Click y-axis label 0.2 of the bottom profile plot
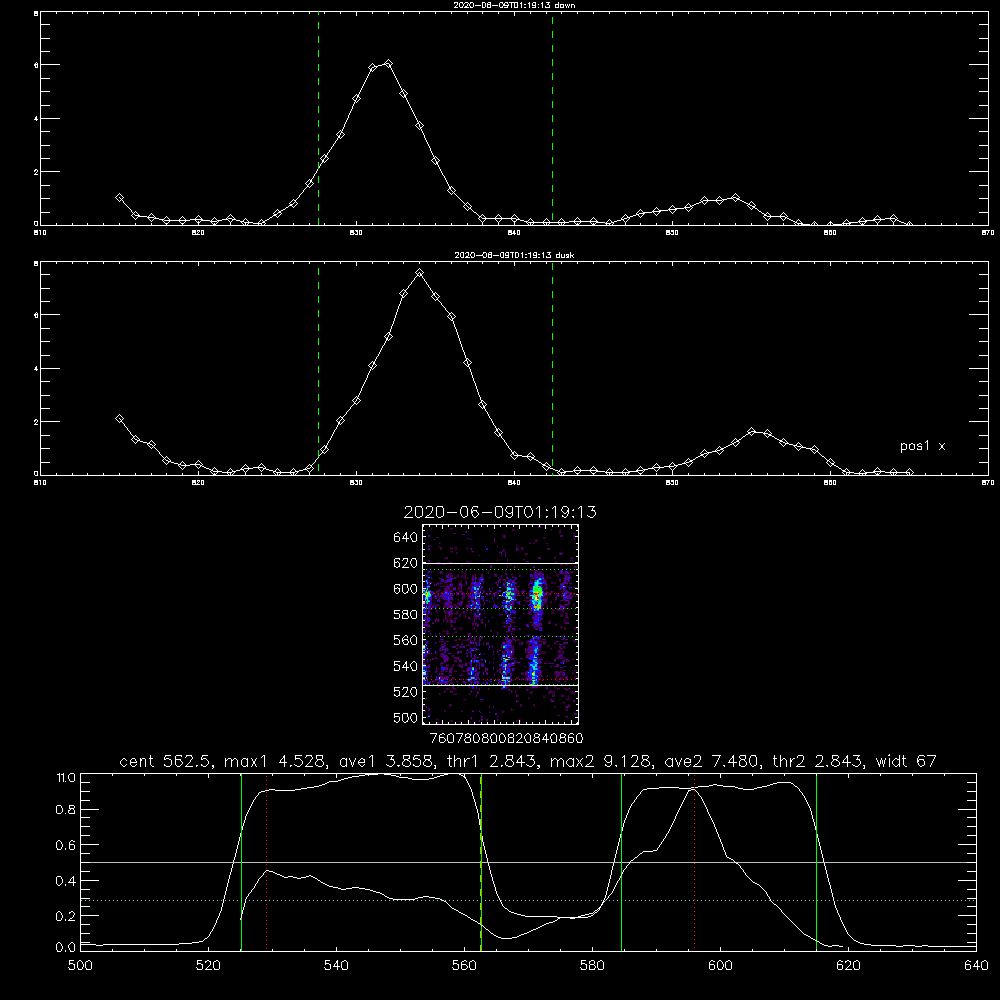This screenshot has width=1000, height=1000. point(64,916)
